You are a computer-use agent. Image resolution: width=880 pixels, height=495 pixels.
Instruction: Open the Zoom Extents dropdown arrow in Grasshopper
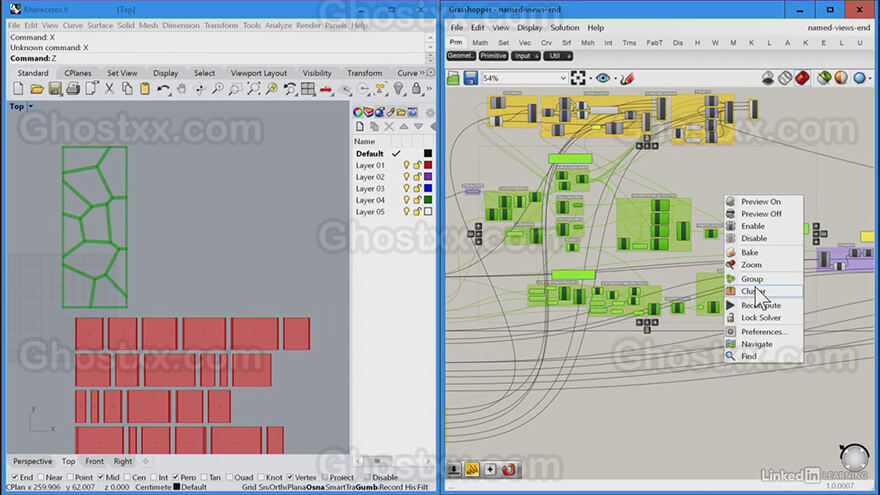pos(590,79)
